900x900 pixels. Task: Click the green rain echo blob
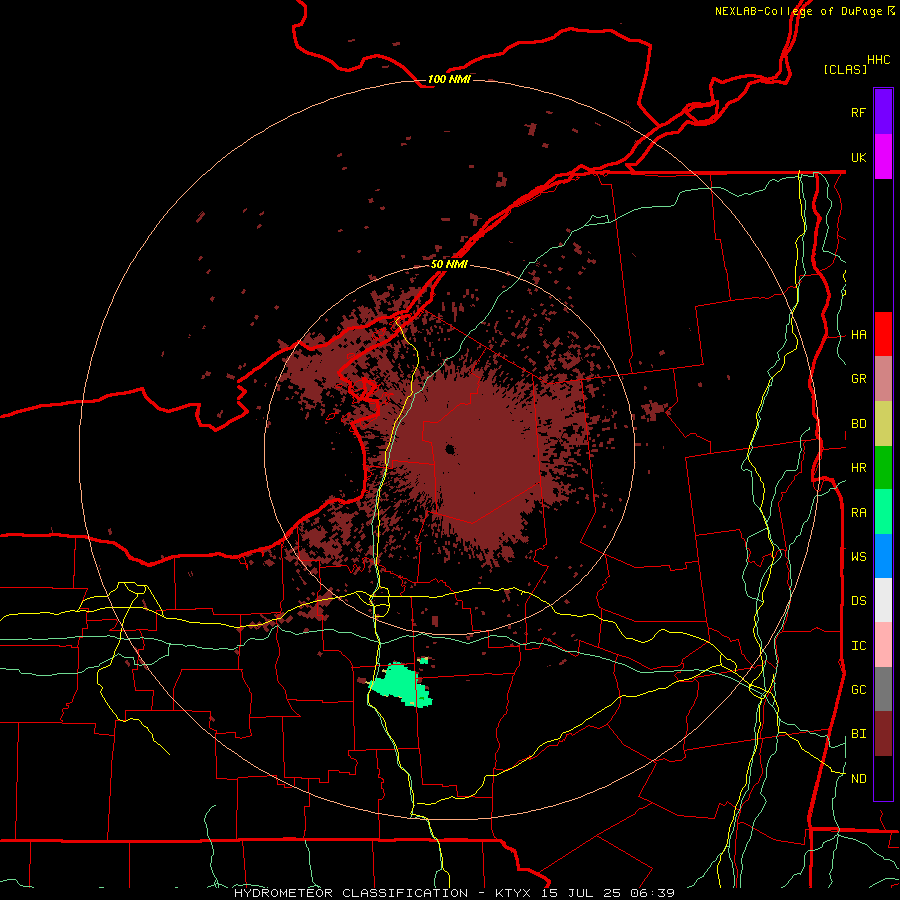pos(400,685)
